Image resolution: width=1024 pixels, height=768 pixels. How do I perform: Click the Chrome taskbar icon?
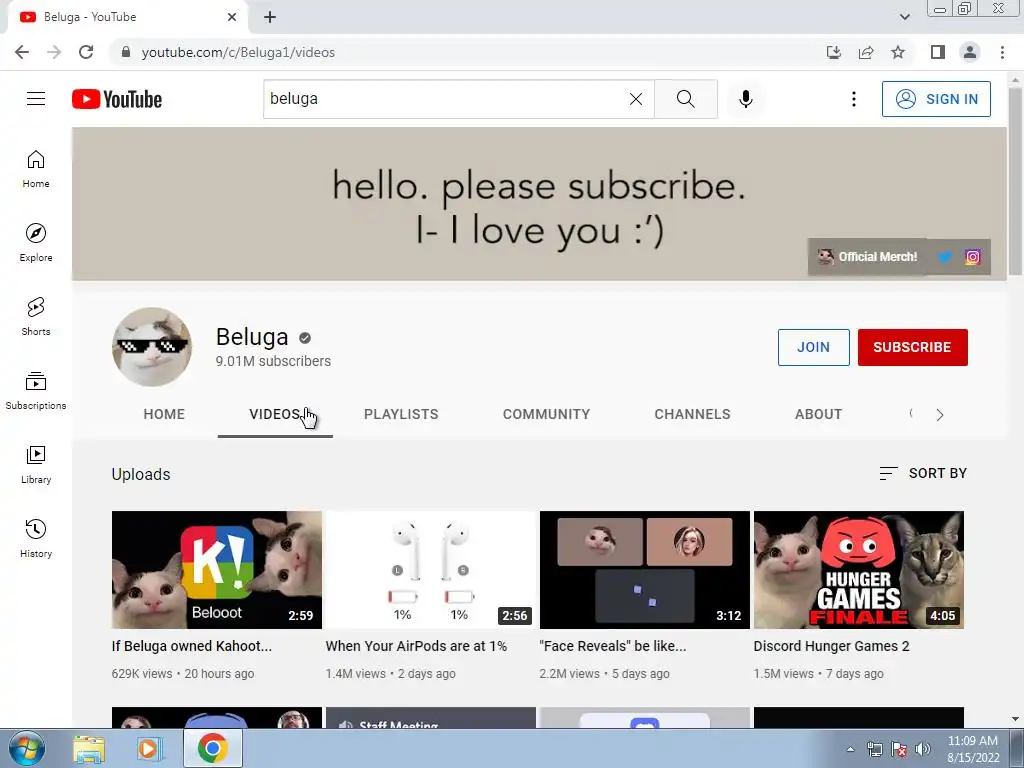point(213,748)
